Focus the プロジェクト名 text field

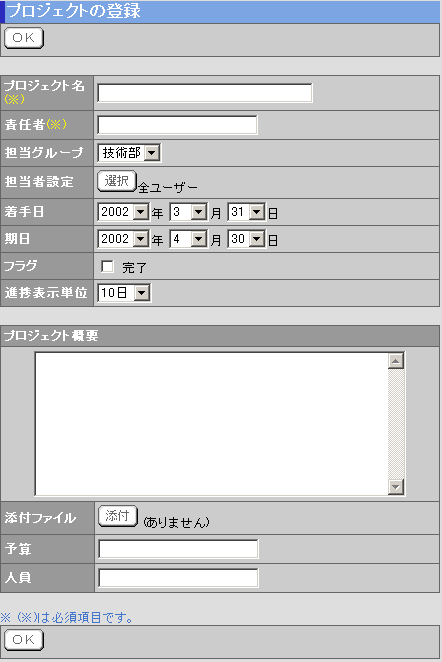point(205,93)
